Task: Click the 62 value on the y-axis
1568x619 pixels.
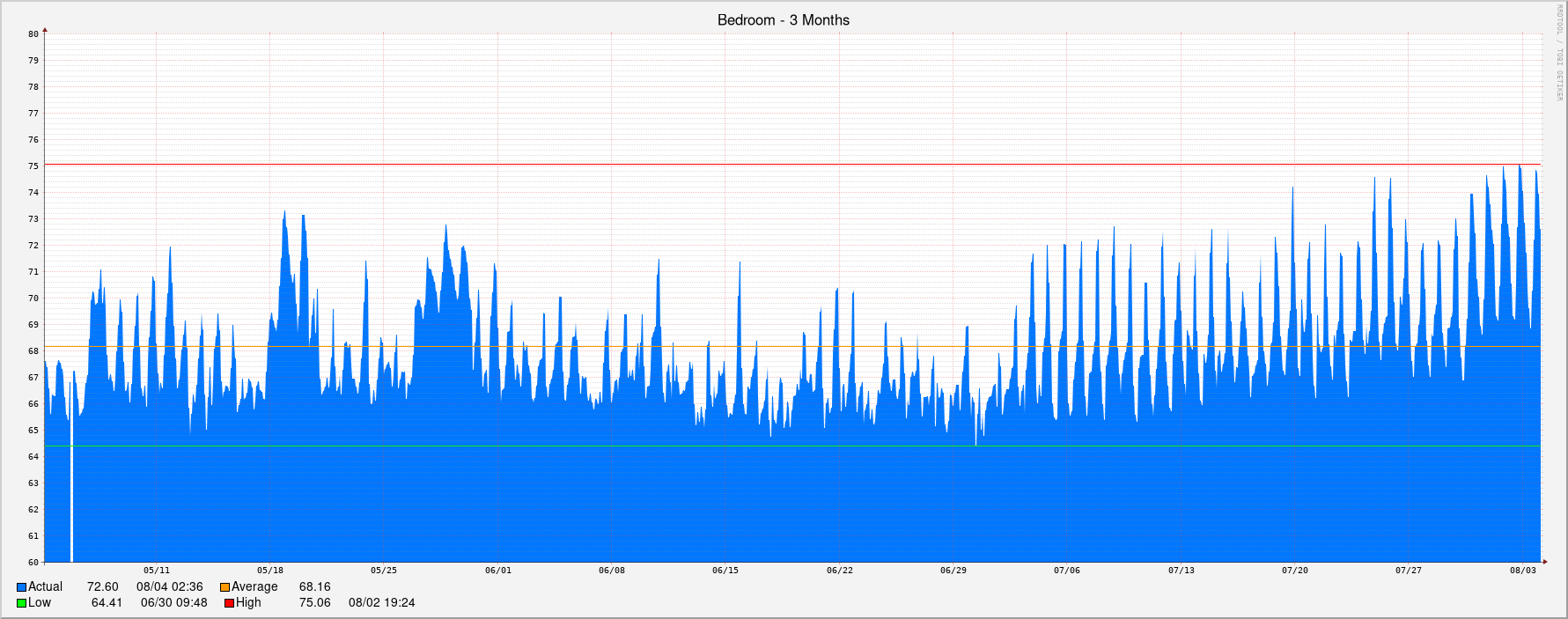Action: (33, 510)
